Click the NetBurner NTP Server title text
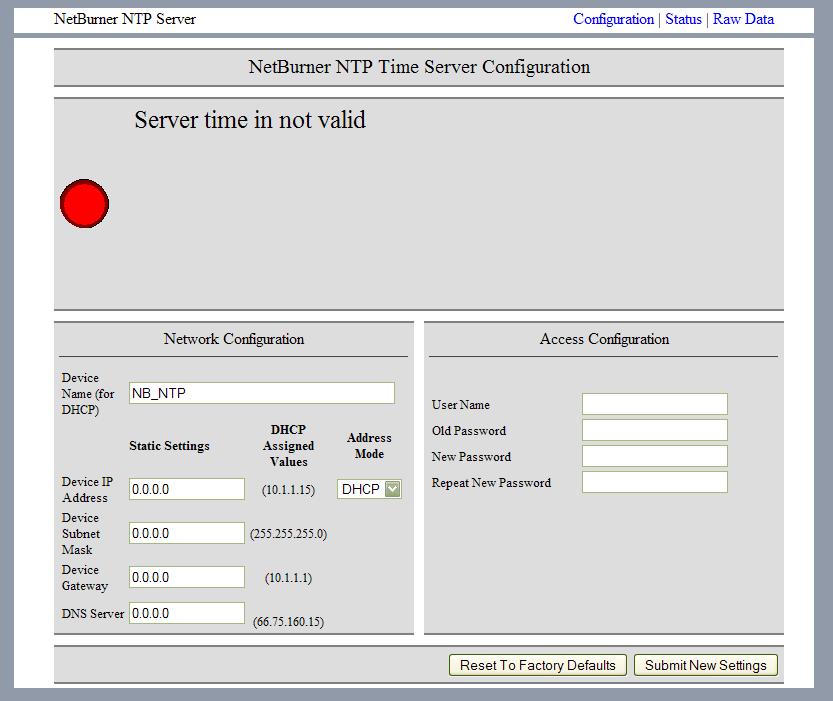This screenshot has height=701, width=833. 125,19
